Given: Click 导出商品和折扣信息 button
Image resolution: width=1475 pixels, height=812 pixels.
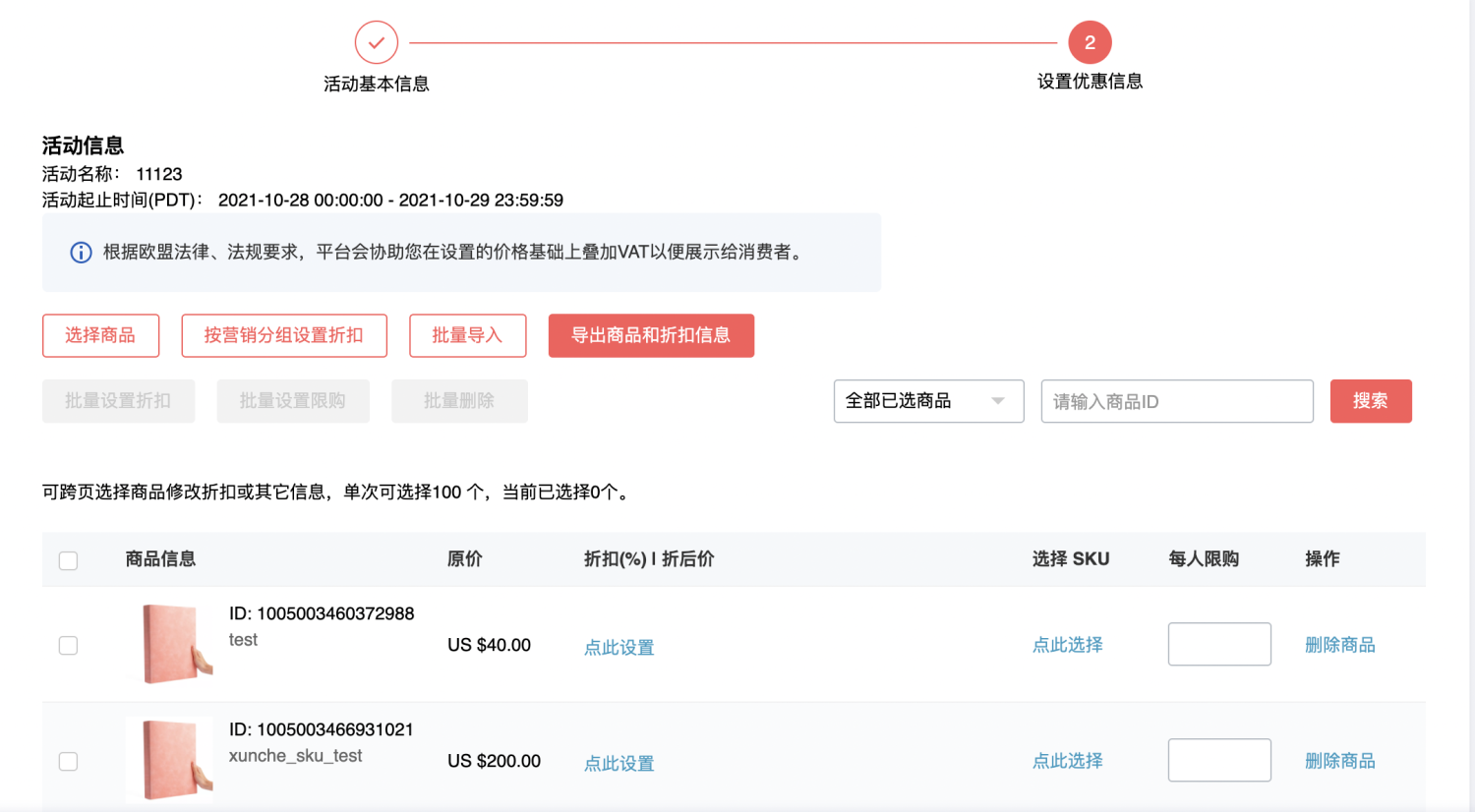Looking at the screenshot, I should (x=651, y=335).
